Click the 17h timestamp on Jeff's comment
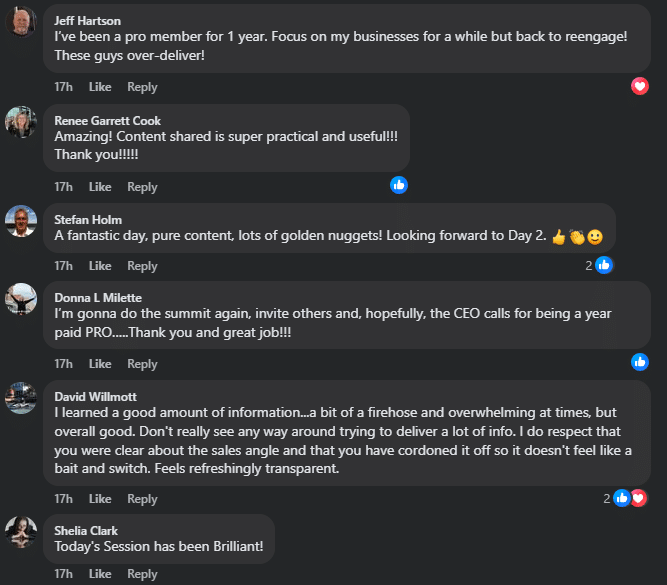667x585 pixels. coord(63,87)
